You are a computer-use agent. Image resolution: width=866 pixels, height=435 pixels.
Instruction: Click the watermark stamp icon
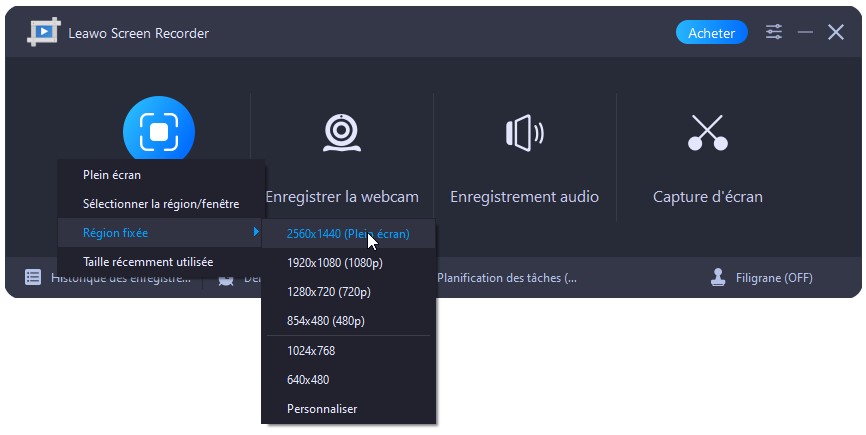click(717, 277)
